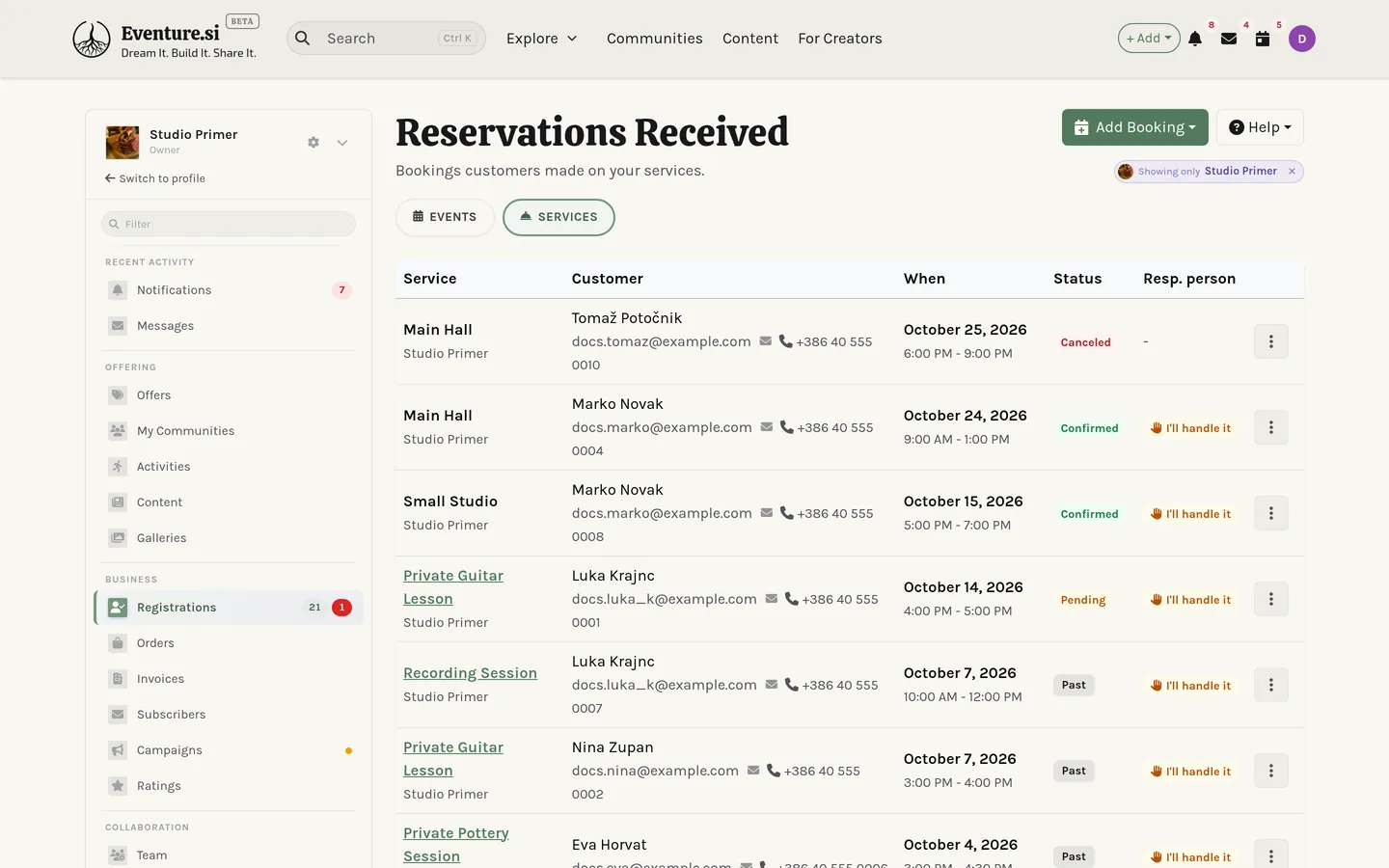This screenshot has width=1389, height=868.
Task: Open Private Pottery Session link
Action: (x=455, y=845)
